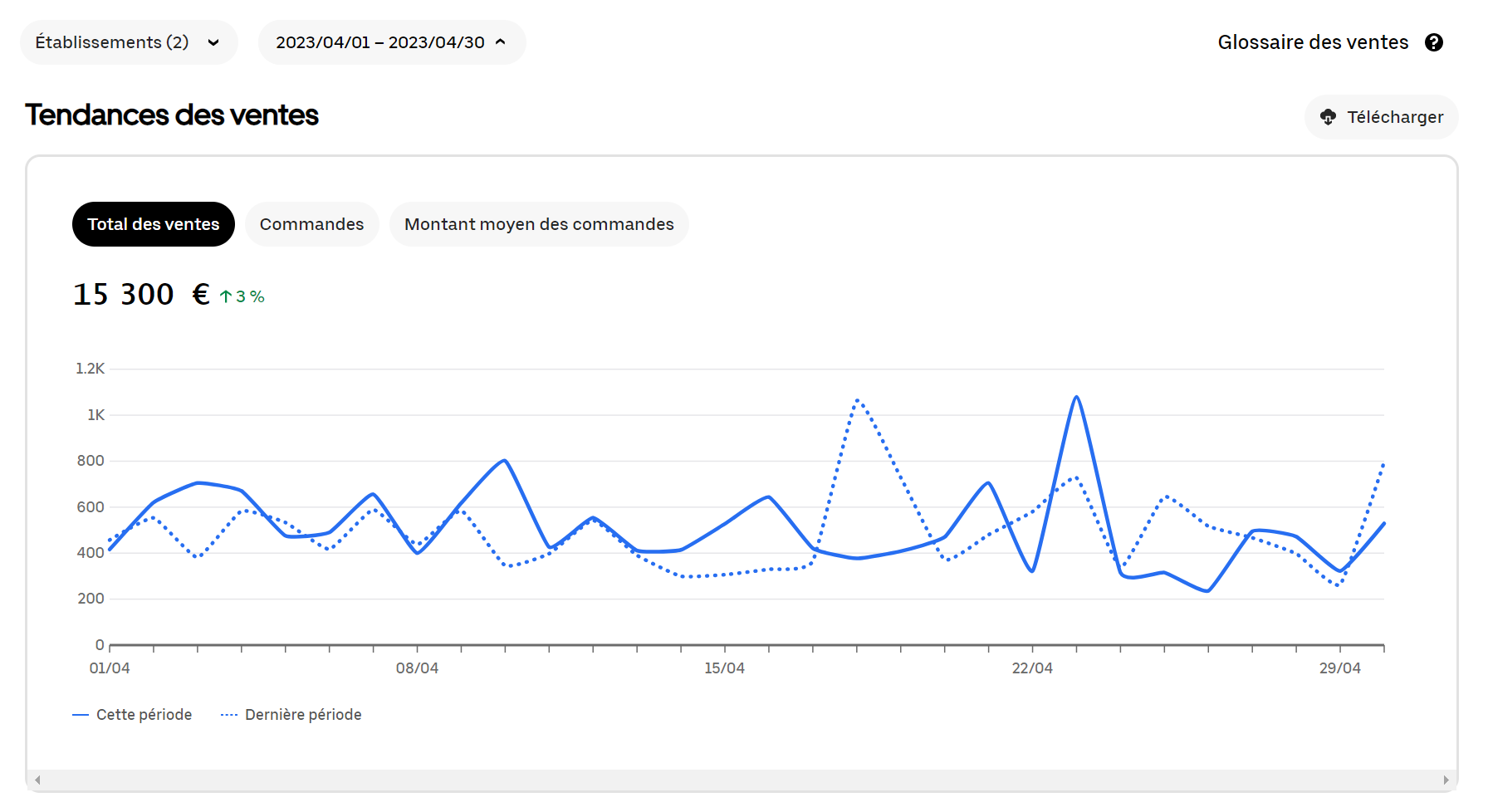Click the cloud download icon
This screenshot has width=1488, height=812.
pos(1328,117)
